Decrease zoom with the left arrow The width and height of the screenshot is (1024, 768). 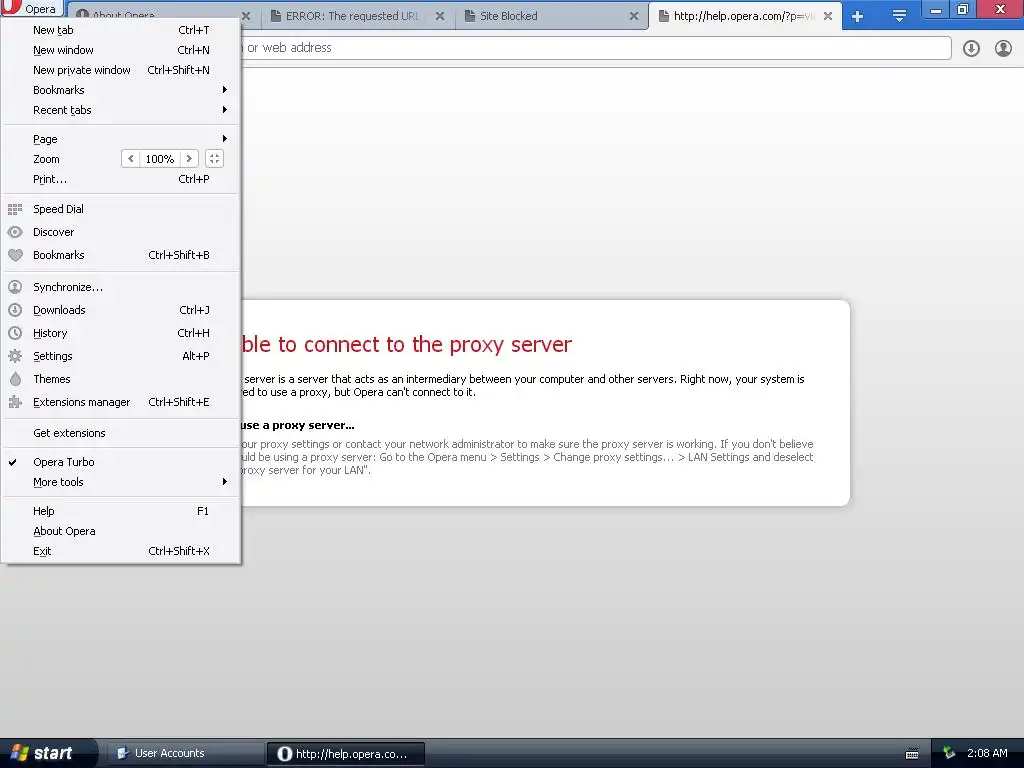[x=131, y=159]
